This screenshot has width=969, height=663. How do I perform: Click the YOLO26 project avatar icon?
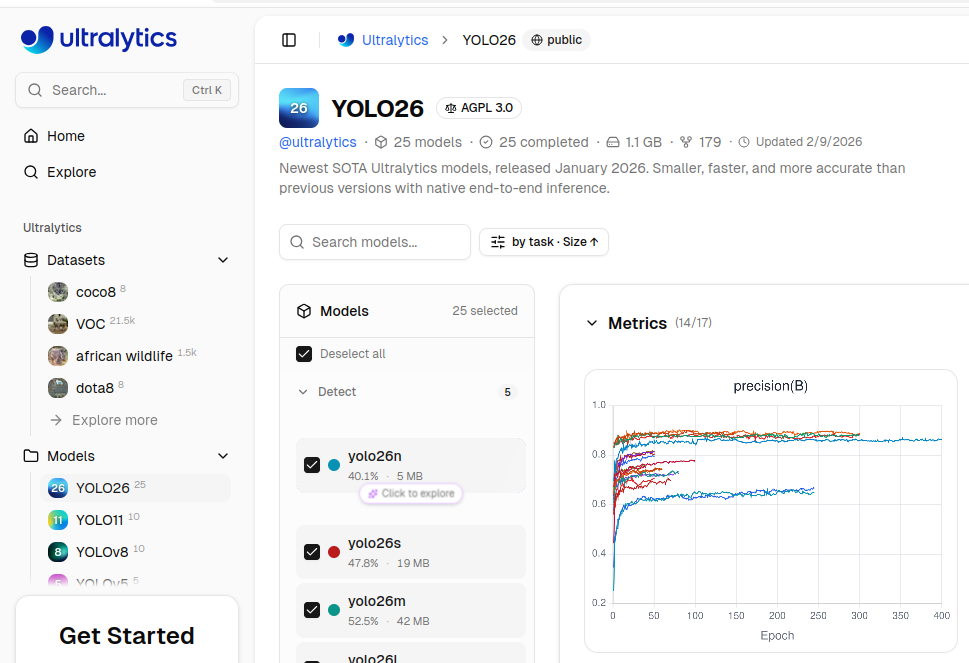tap(299, 108)
